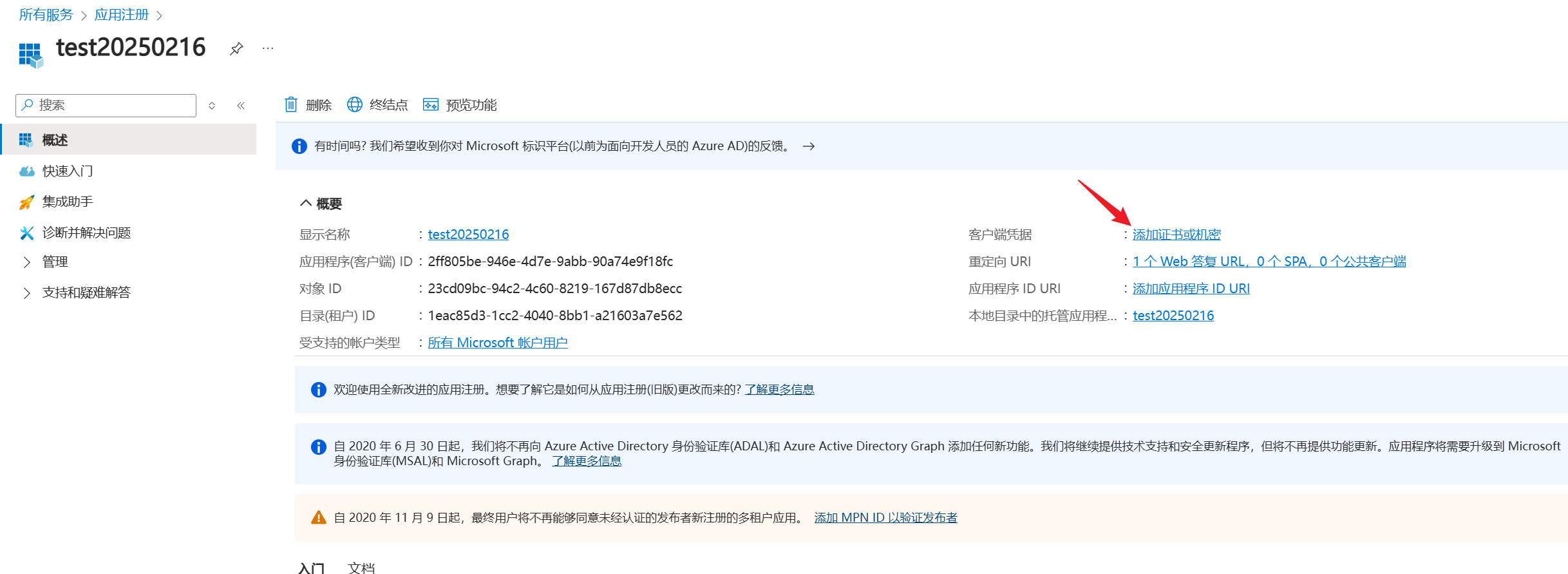Open the redirect URI link with 1 个 Web 答复 URL

1269,262
